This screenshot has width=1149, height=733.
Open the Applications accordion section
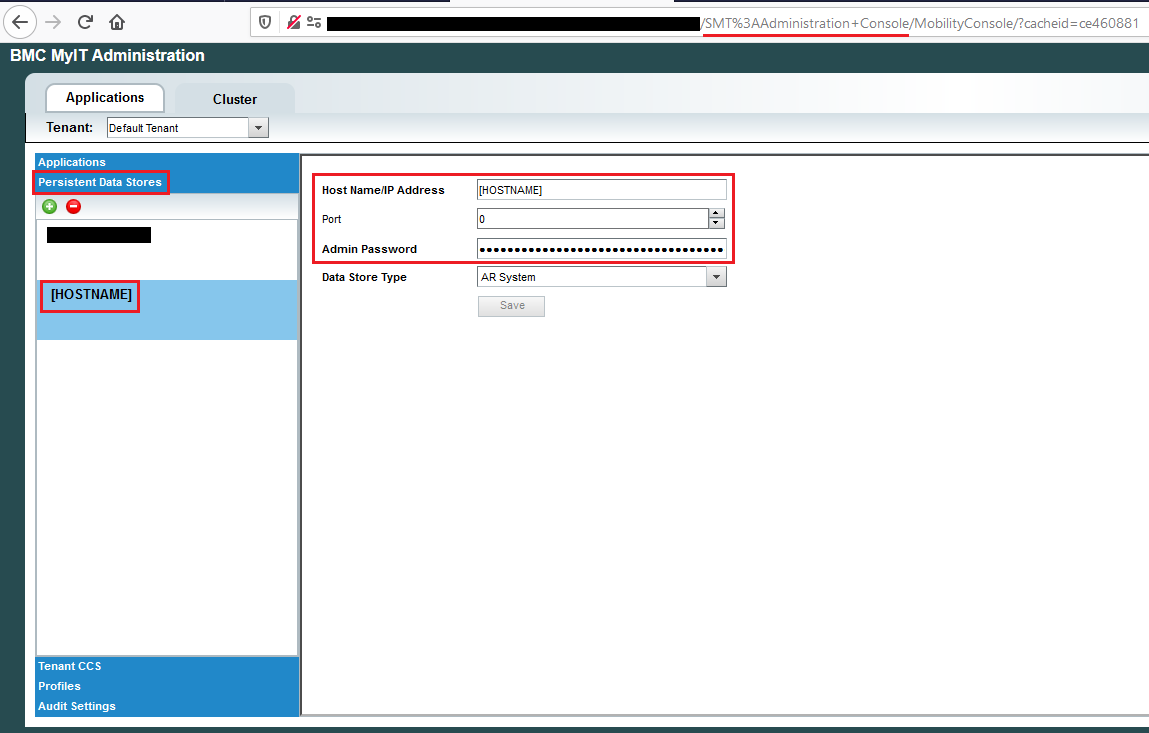tap(167, 162)
